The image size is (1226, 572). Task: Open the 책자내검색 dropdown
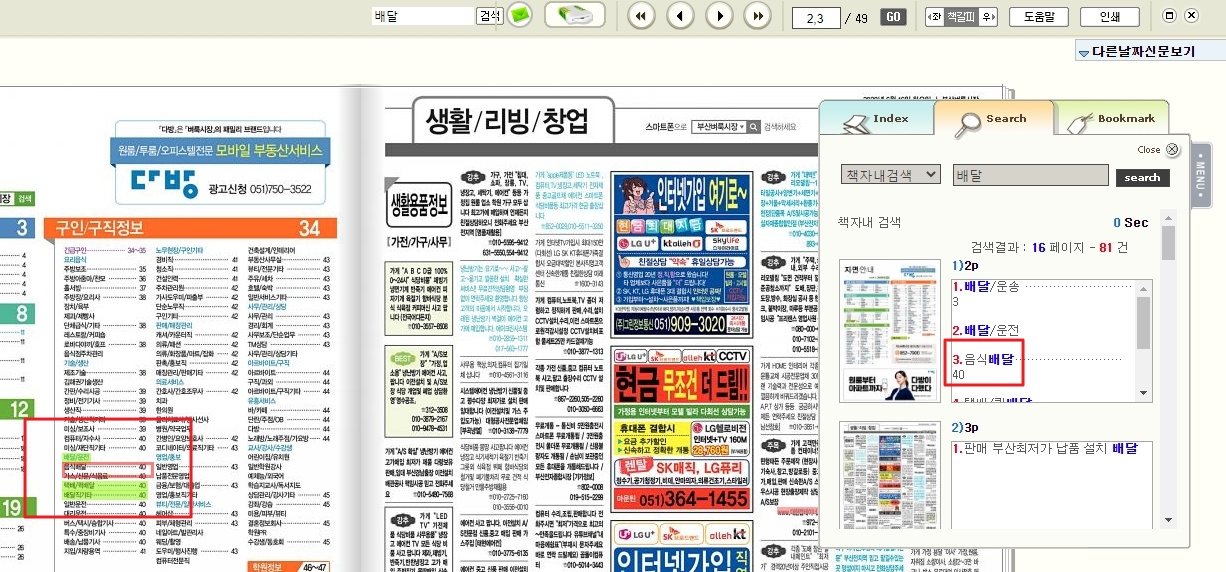[x=891, y=175]
